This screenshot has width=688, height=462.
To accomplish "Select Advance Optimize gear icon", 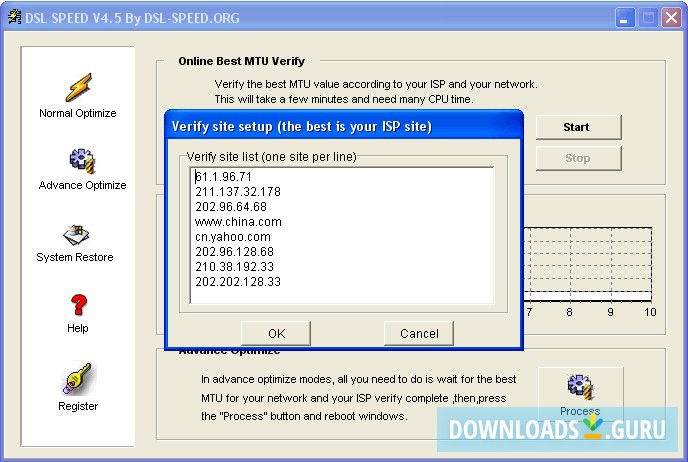I will click(82, 161).
